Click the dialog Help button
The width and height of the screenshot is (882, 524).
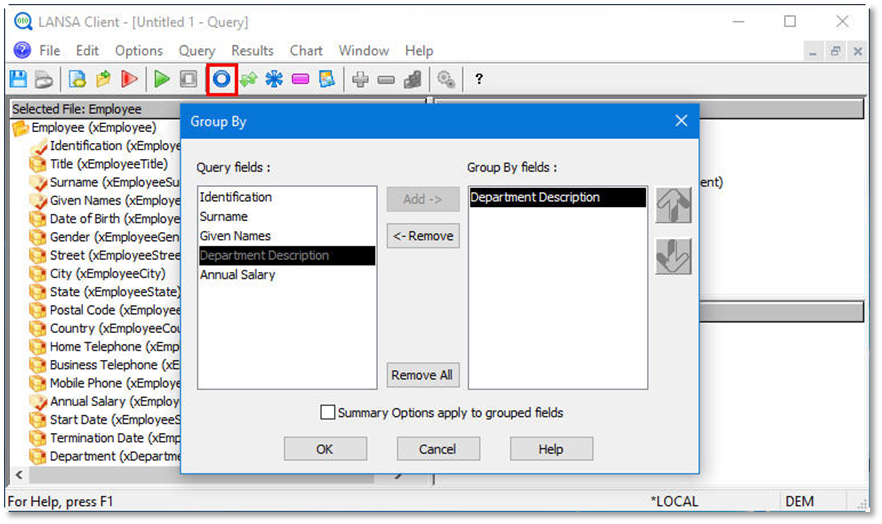(551, 449)
